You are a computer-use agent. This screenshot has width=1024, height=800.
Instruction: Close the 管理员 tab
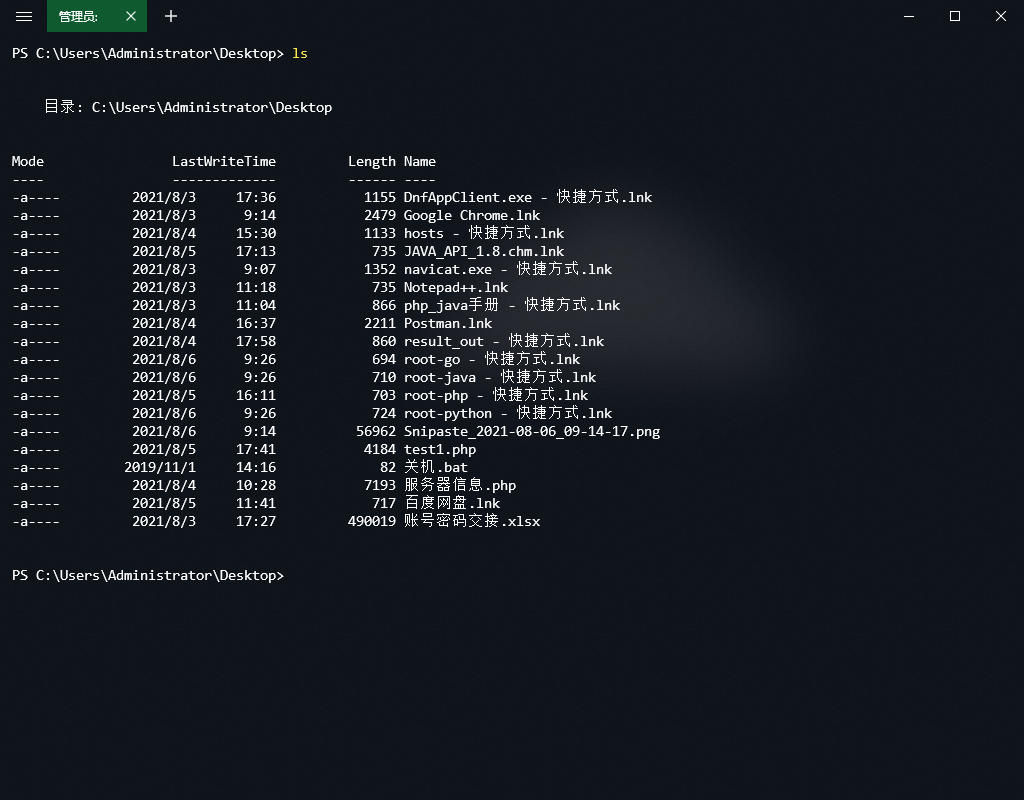click(131, 16)
